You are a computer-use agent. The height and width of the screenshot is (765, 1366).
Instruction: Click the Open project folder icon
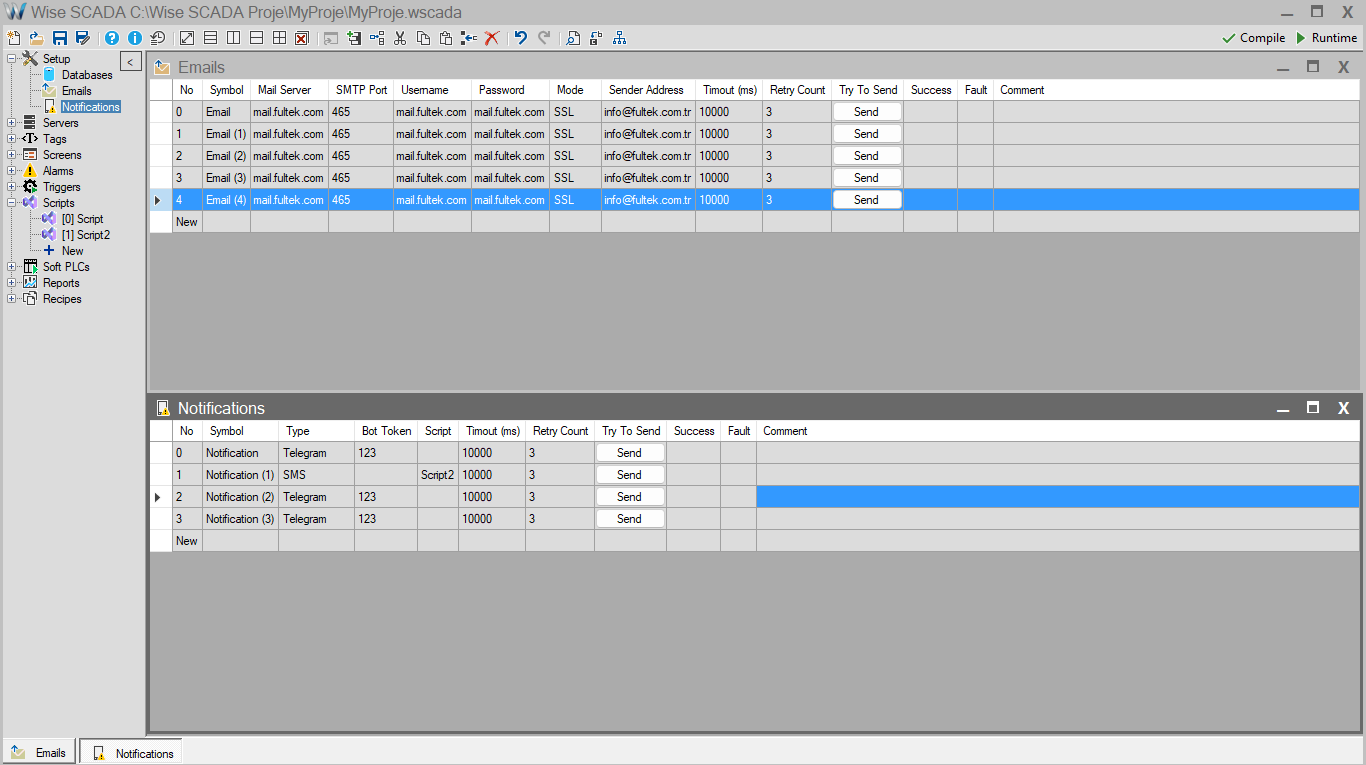(x=36, y=38)
